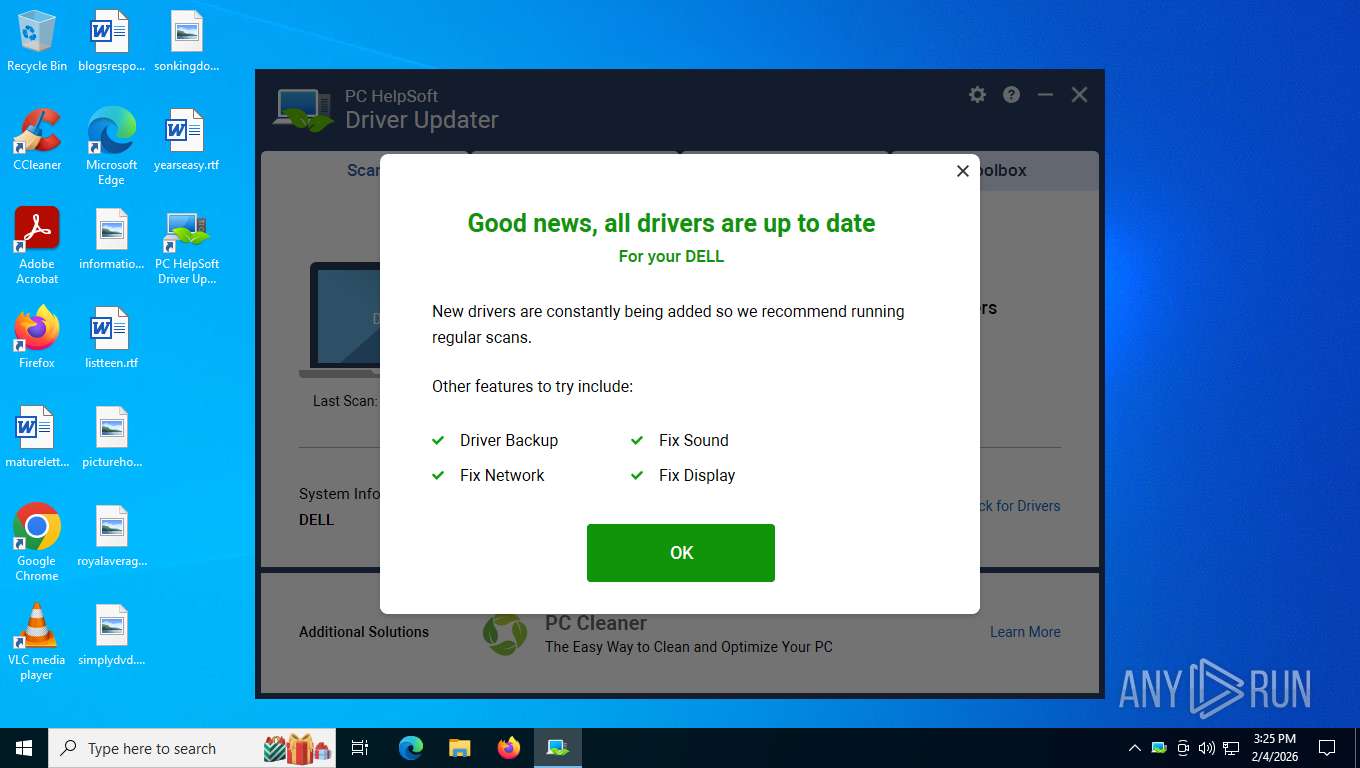Select the simplydvd image file icon
Image resolution: width=1360 pixels, height=768 pixels.
[111, 635]
